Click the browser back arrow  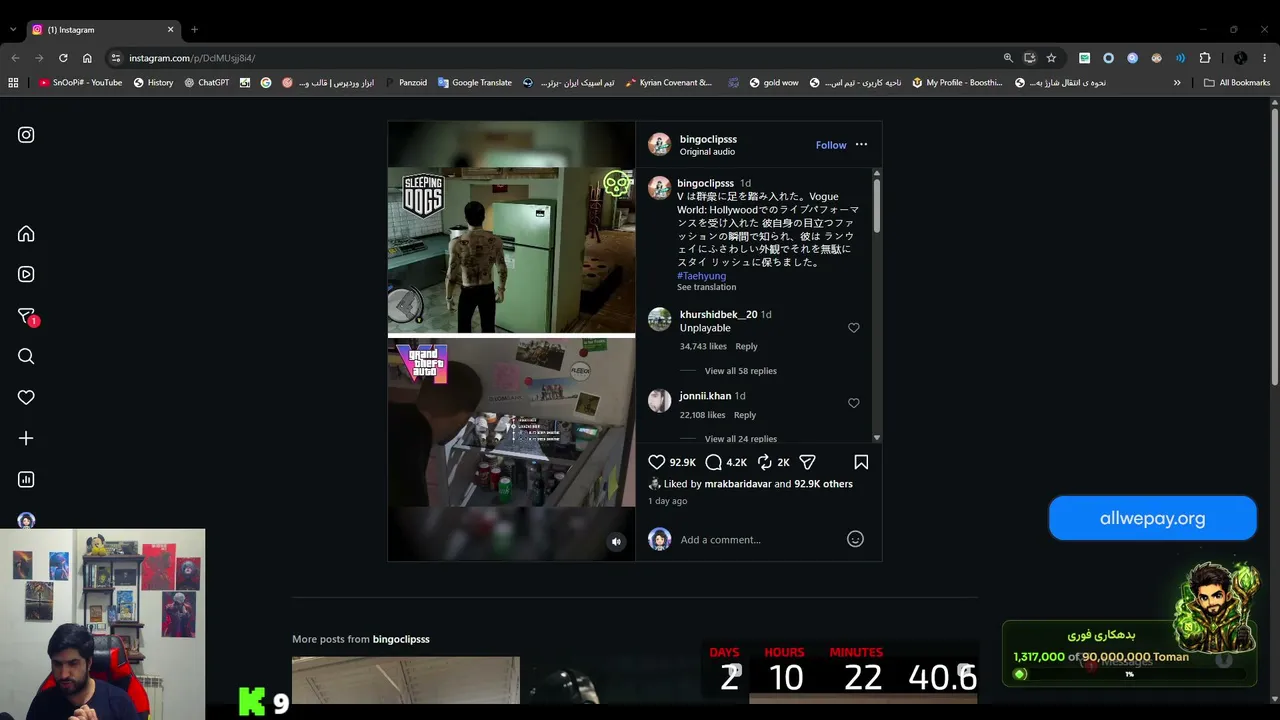(x=15, y=58)
